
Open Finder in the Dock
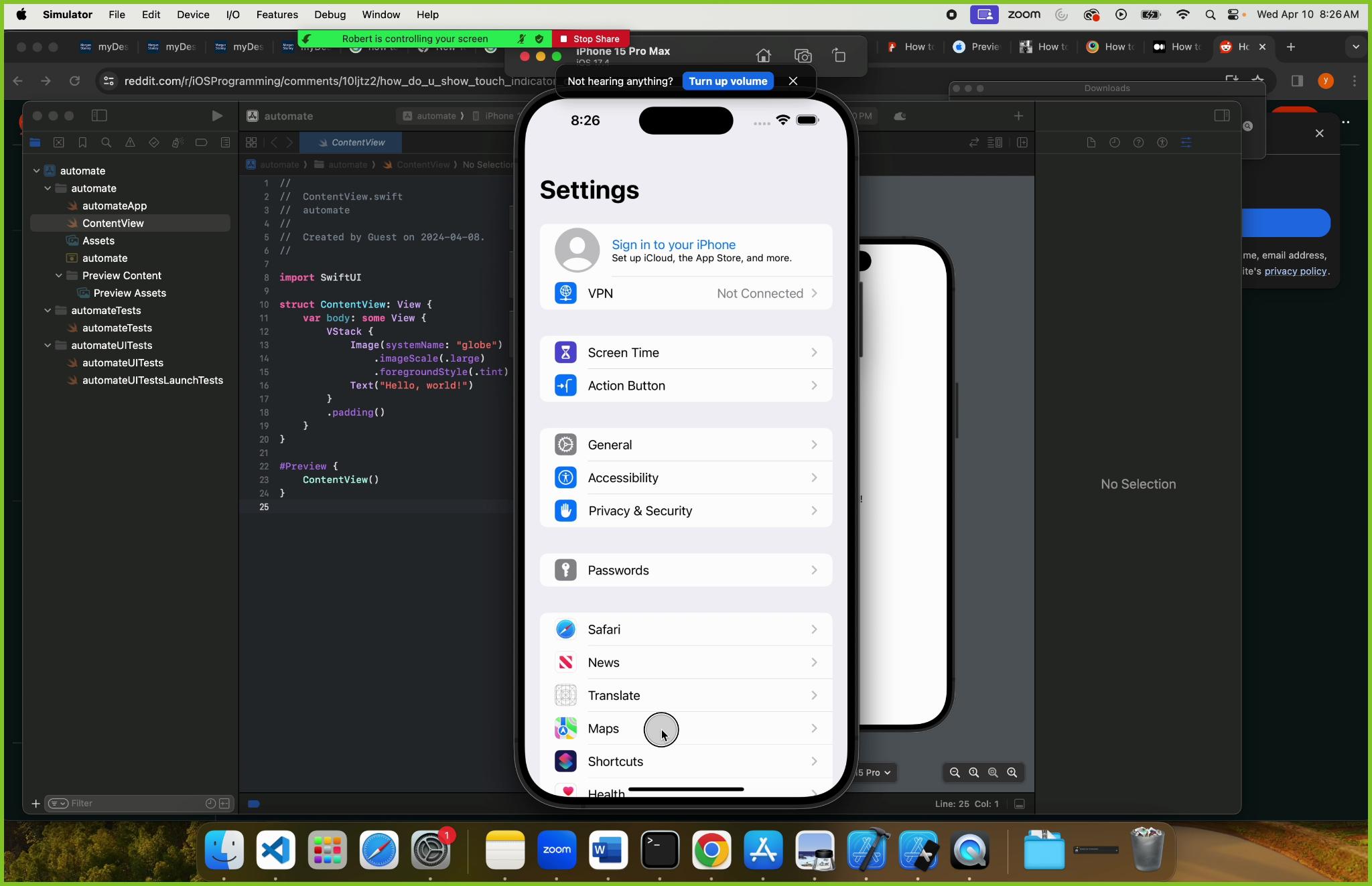[224, 850]
